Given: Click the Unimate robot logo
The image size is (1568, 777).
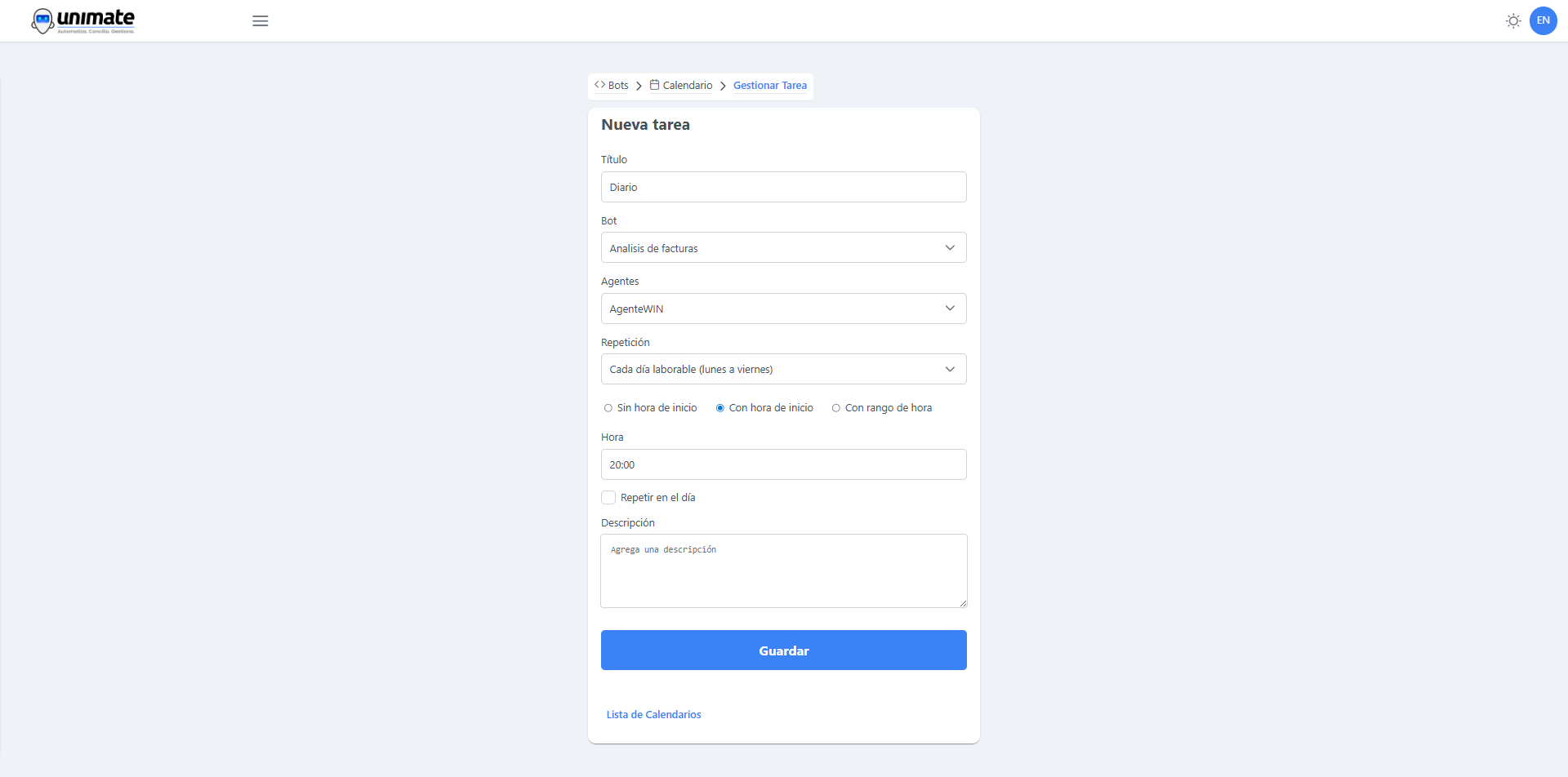Looking at the screenshot, I should pyautogui.click(x=42, y=21).
